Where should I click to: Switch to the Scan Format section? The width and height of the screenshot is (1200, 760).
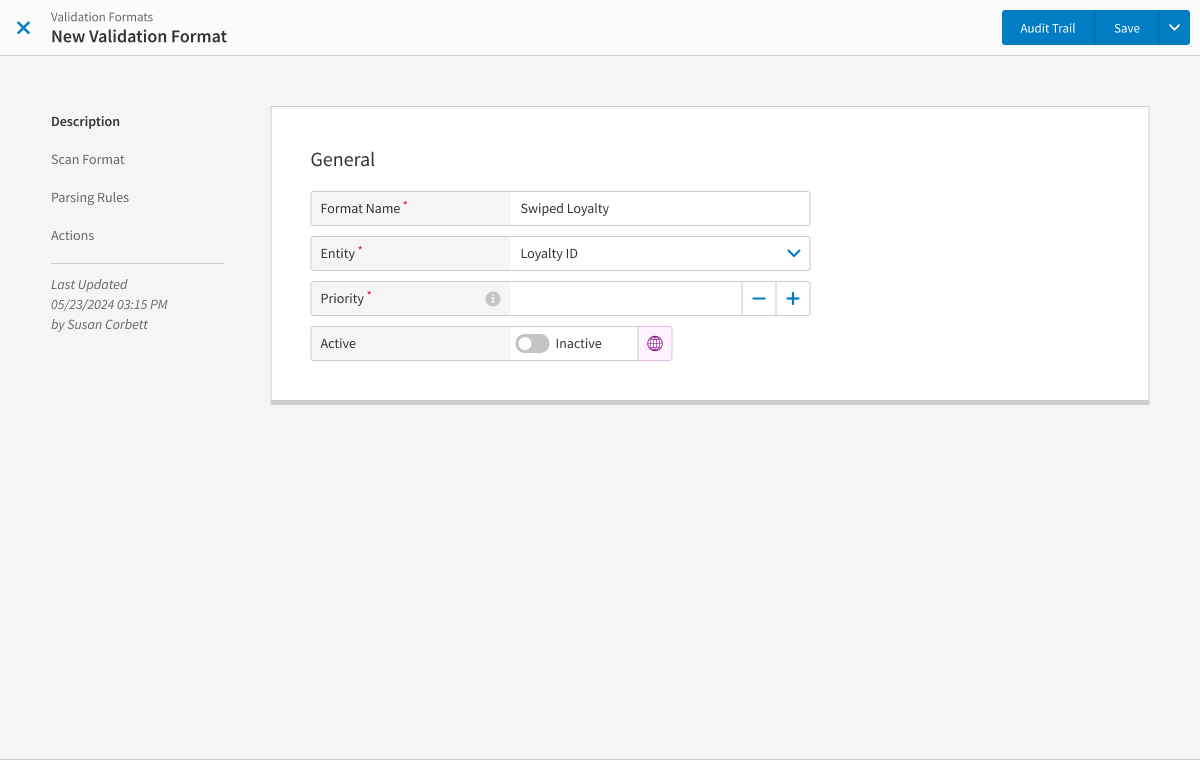(x=87, y=159)
